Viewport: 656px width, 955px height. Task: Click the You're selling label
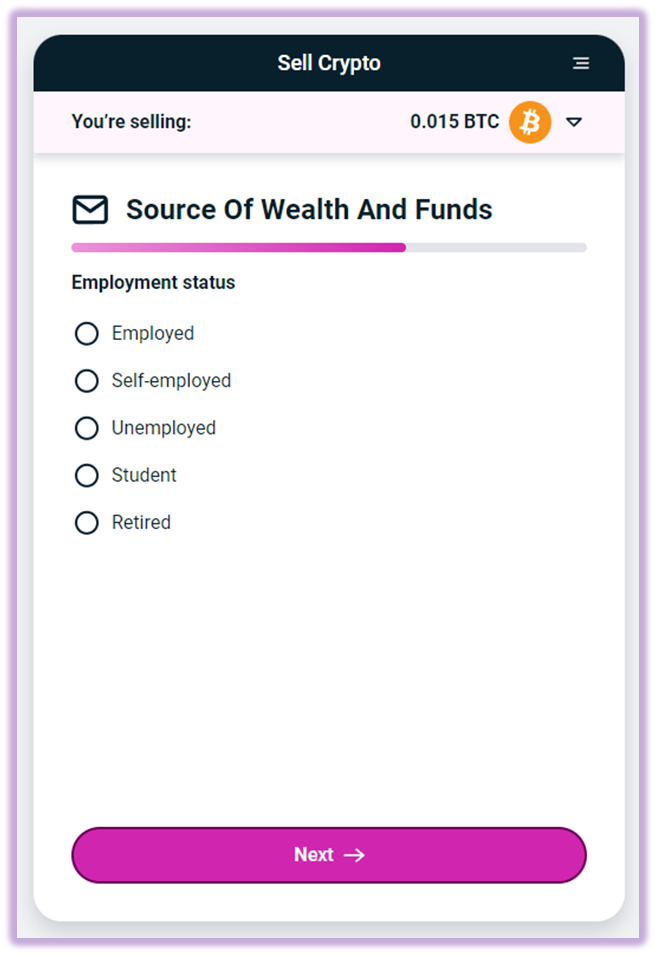coord(132,122)
